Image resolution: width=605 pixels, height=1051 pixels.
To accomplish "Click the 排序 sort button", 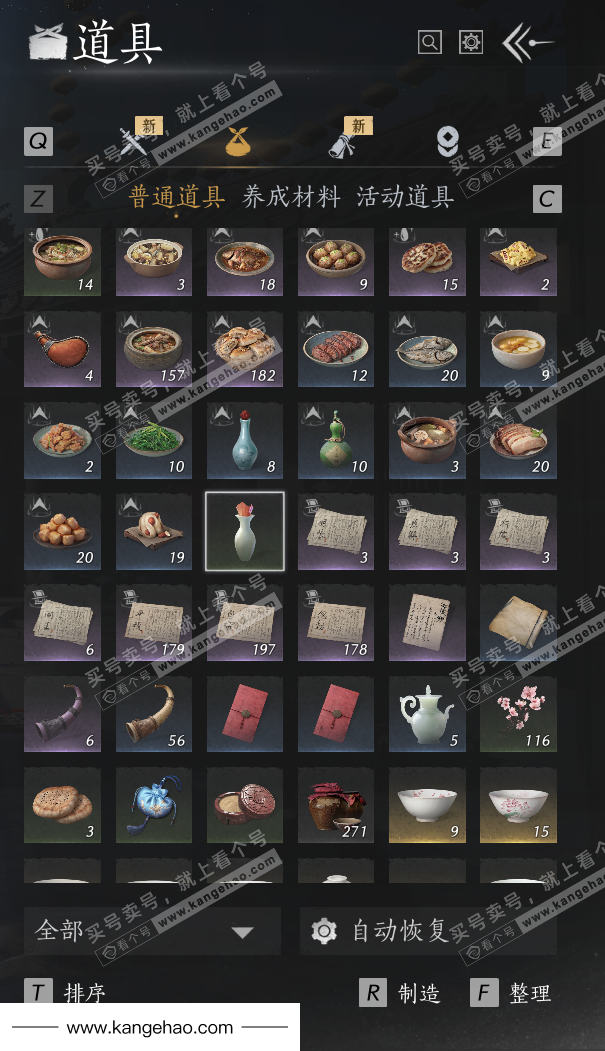I will coord(65,993).
